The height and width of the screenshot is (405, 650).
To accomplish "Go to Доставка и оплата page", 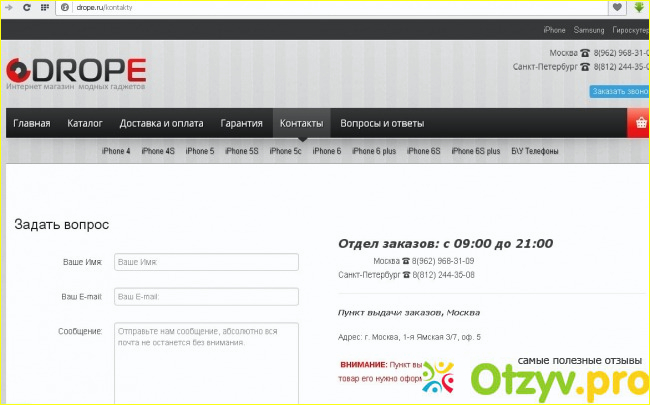I will click(x=162, y=123).
